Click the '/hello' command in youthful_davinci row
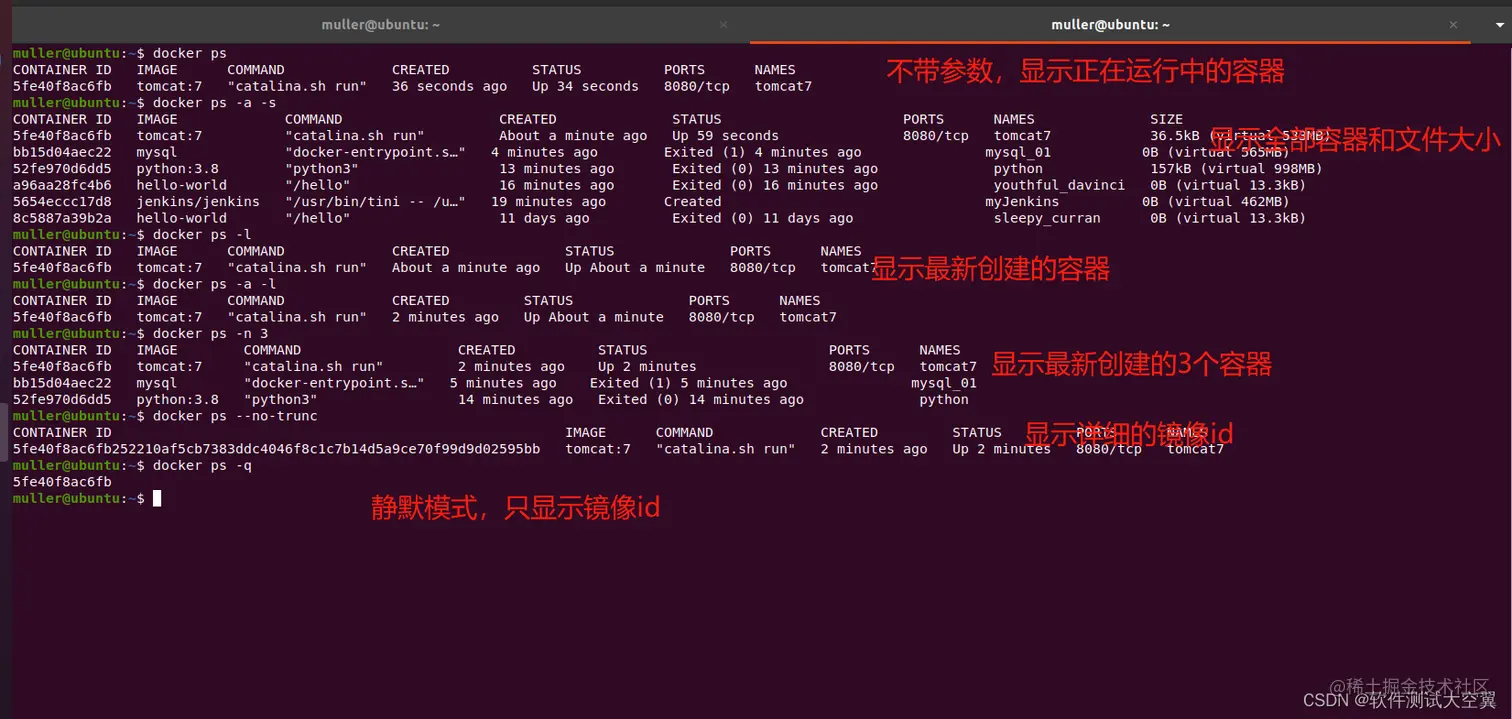 [x=318, y=185]
